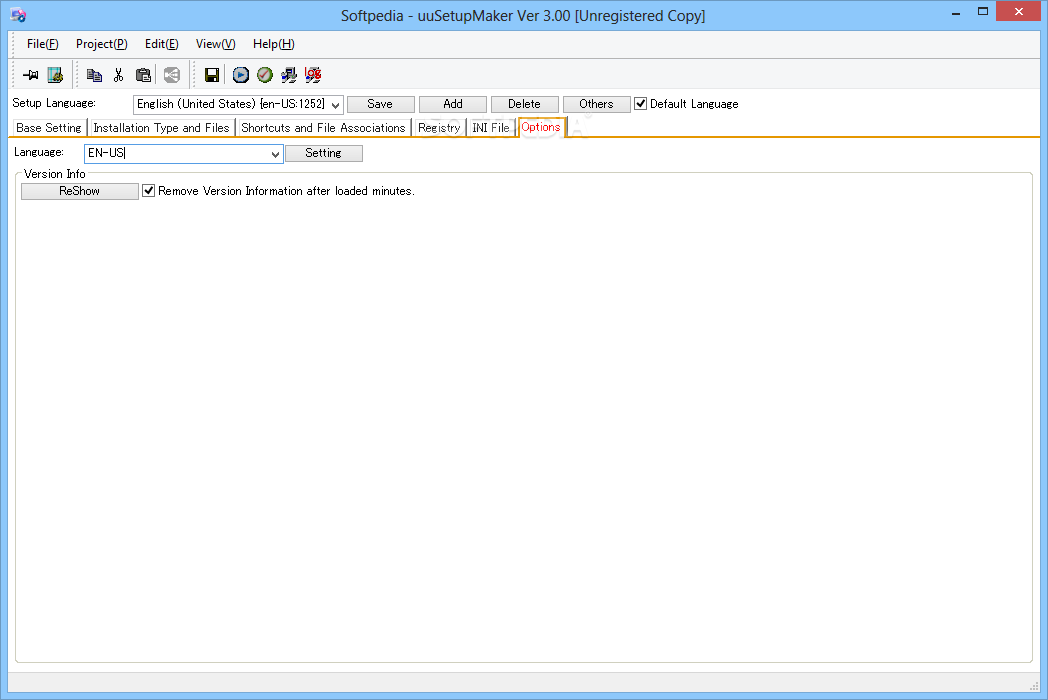1048x700 pixels.
Task: Click the window resize grip in the status bar
Action: coord(1033,686)
